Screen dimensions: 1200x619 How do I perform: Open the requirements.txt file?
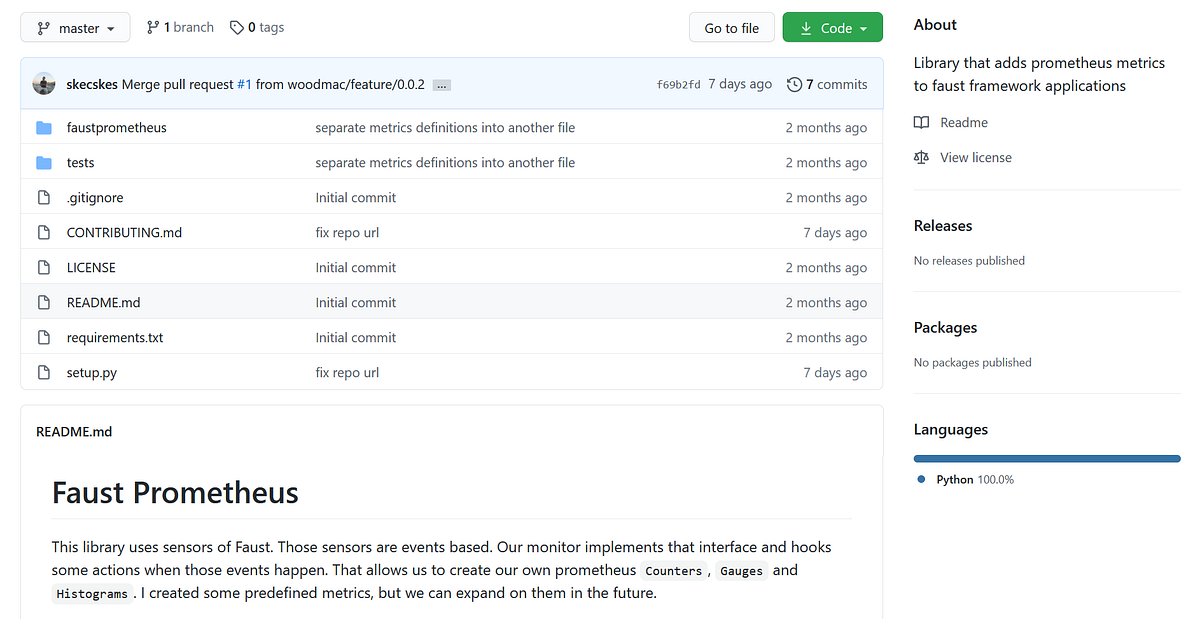coord(114,337)
